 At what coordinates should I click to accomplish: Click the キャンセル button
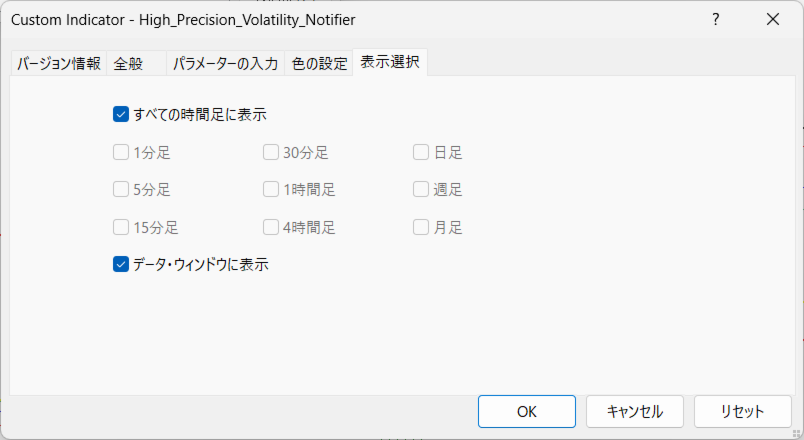coord(635,411)
